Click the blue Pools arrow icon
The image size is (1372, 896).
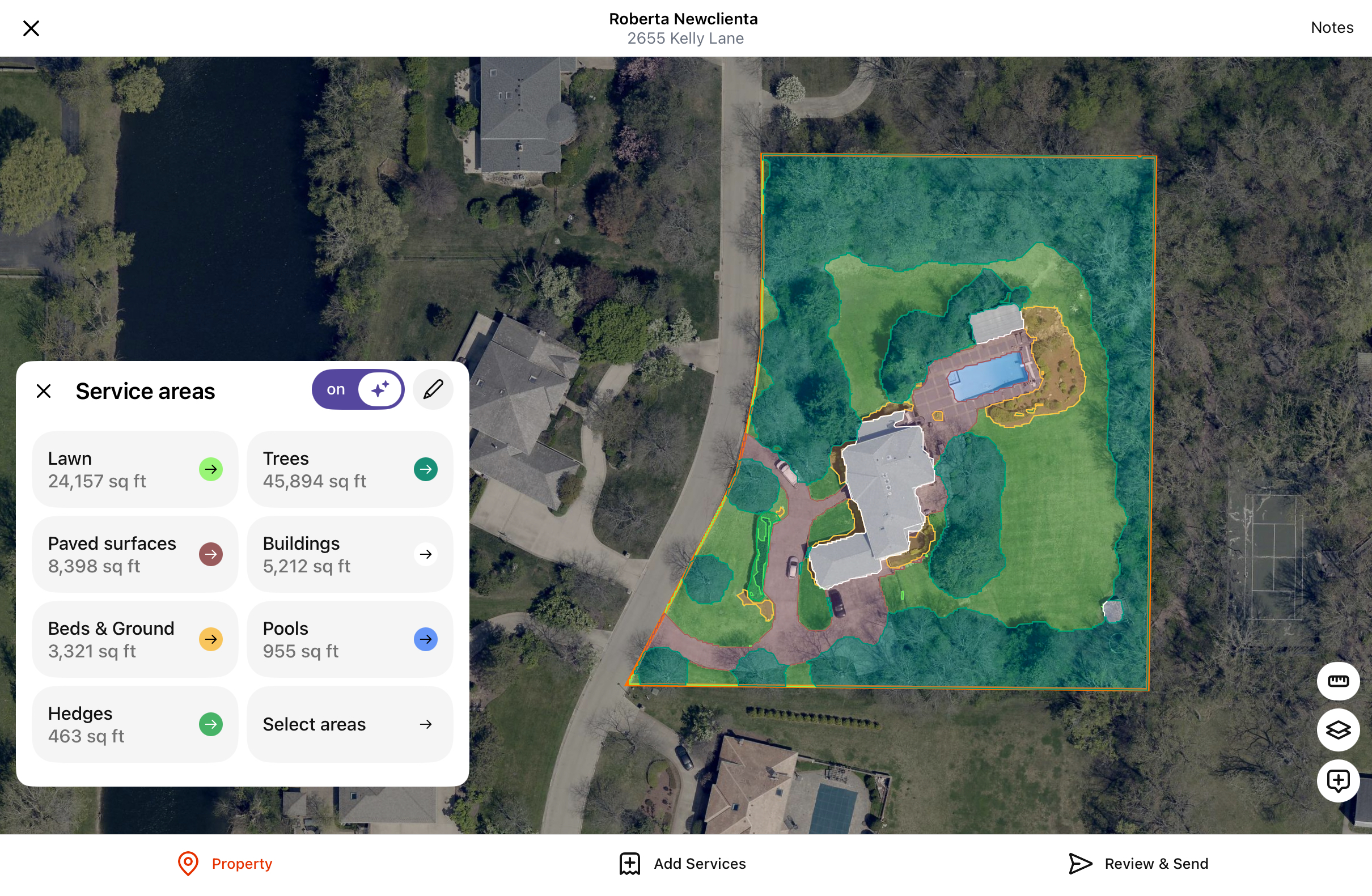425,640
